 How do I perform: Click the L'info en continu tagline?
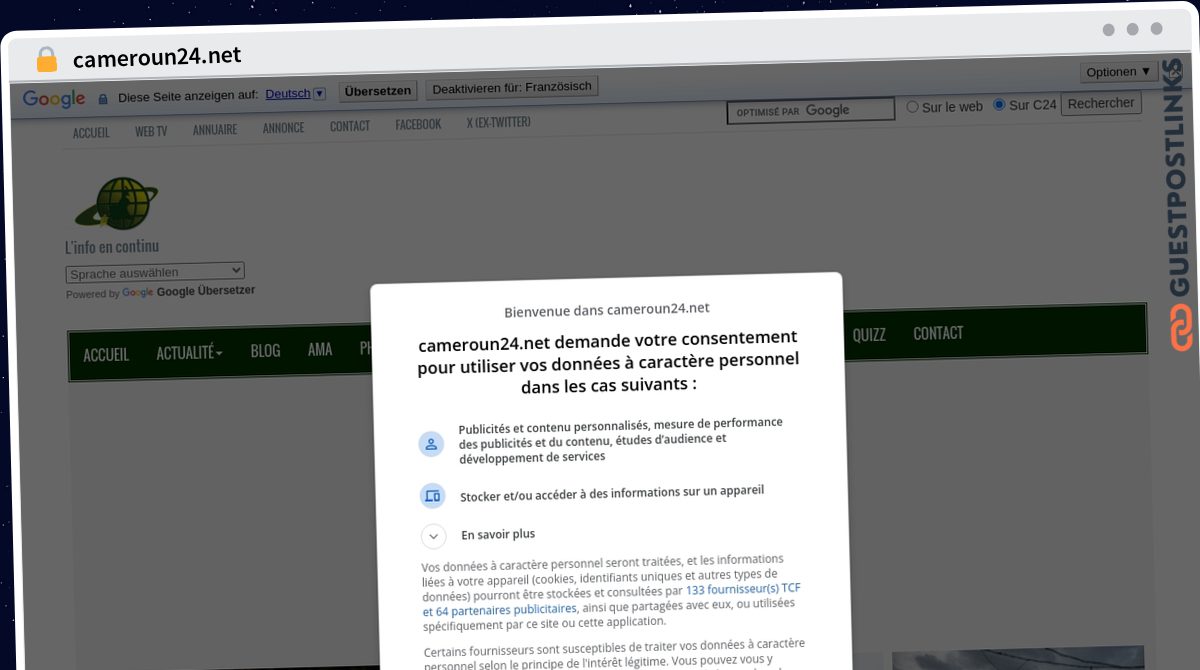(112, 247)
